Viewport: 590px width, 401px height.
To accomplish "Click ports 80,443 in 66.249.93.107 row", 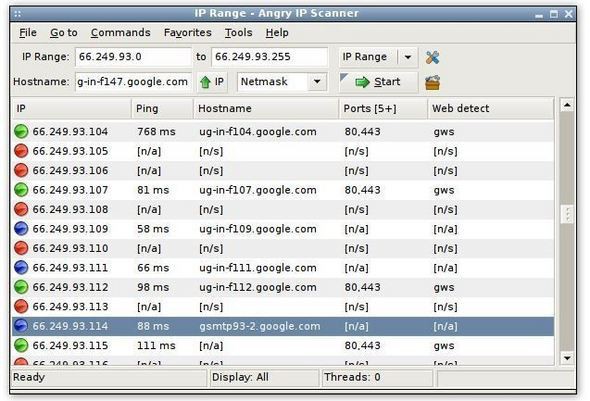I will coord(362,190).
